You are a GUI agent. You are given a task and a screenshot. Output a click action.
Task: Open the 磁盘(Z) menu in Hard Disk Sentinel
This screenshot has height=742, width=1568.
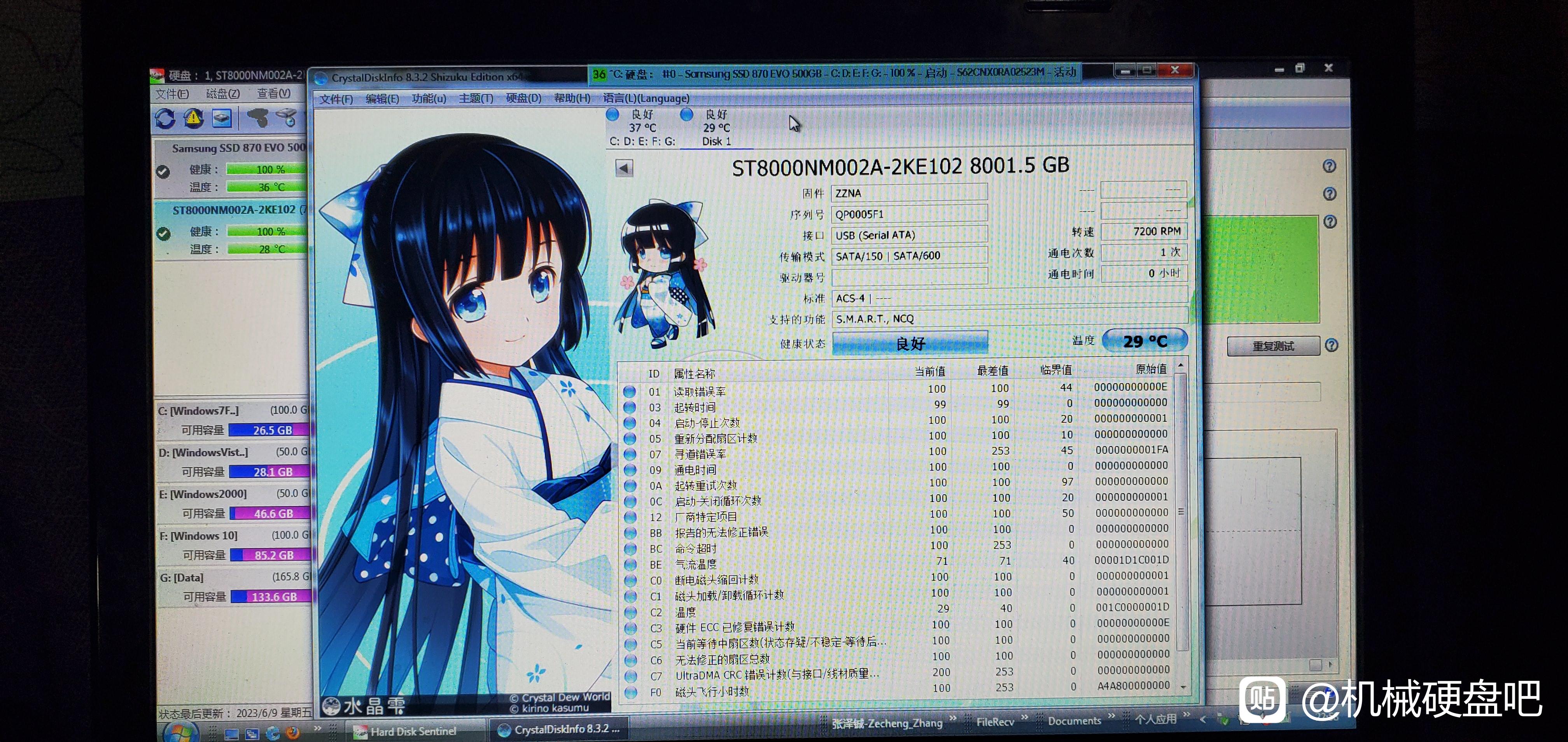(x=223, y=94)
